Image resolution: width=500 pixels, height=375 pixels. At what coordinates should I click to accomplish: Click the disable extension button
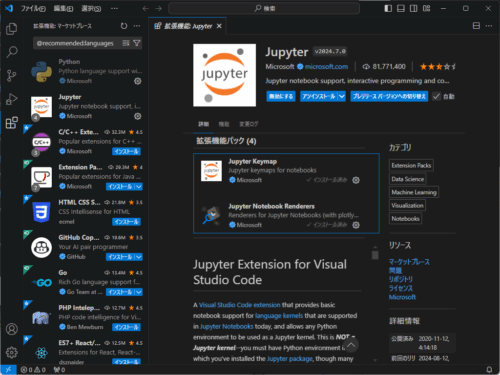click(281, 97)
